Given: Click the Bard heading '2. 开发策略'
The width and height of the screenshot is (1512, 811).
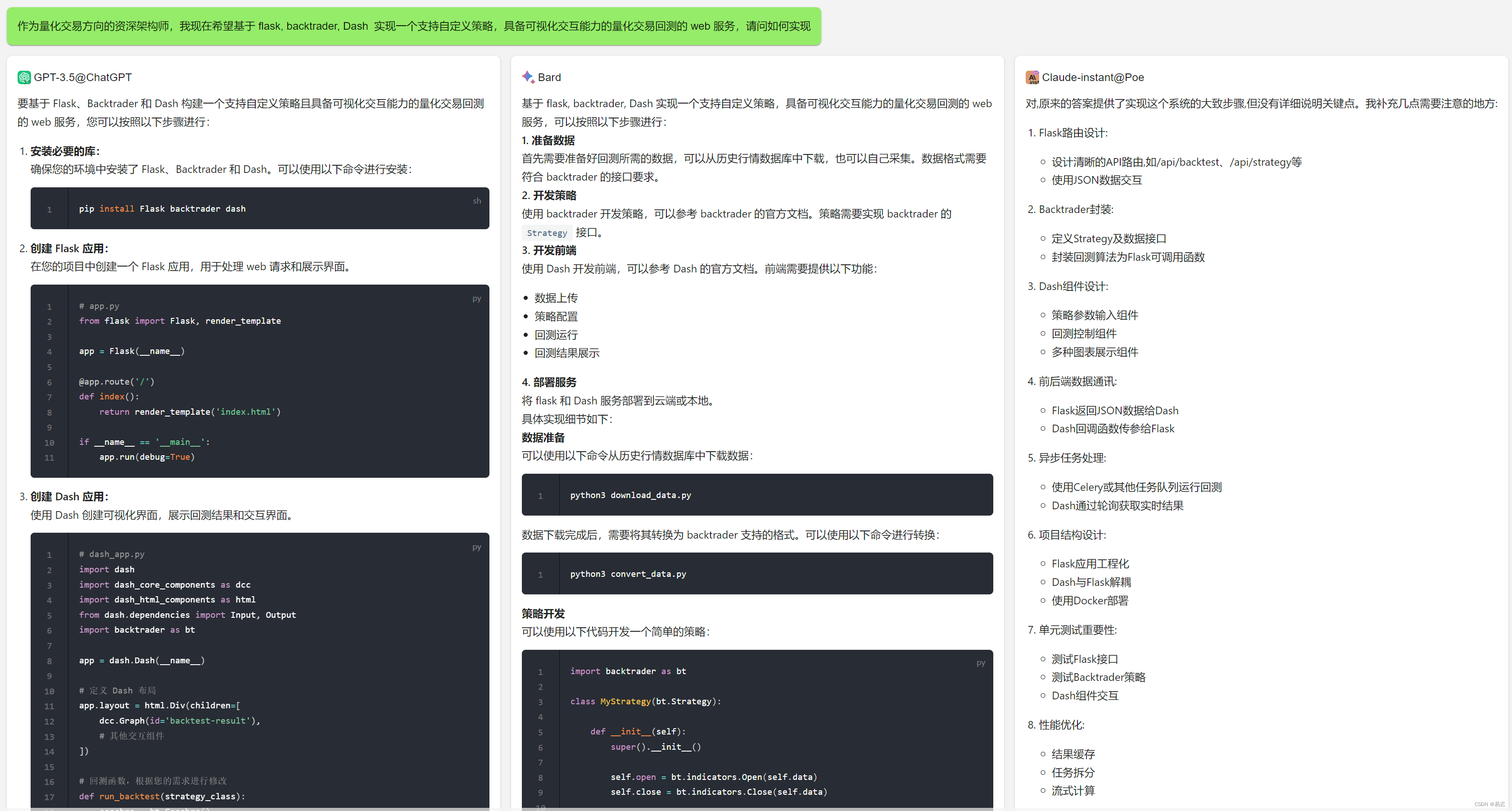Looking at the screenshot, I should click(x=549, y=195).
